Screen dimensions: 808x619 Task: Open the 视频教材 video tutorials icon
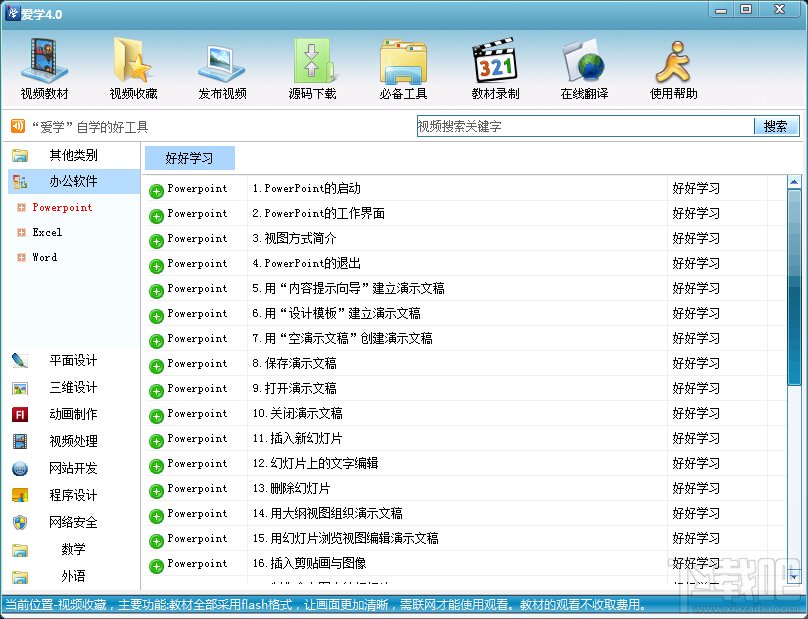[x=44, y=61]
